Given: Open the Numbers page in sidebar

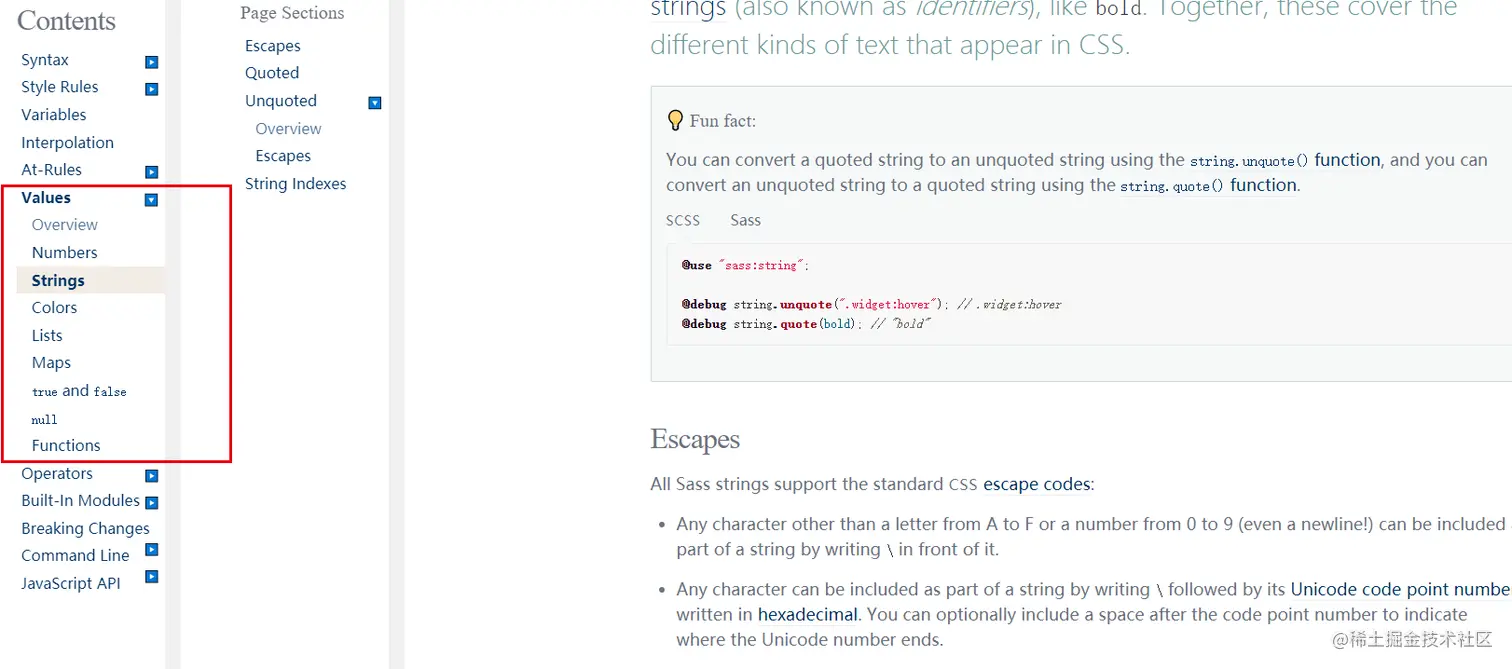Looking at the screenshot, I should coord(64,253).
